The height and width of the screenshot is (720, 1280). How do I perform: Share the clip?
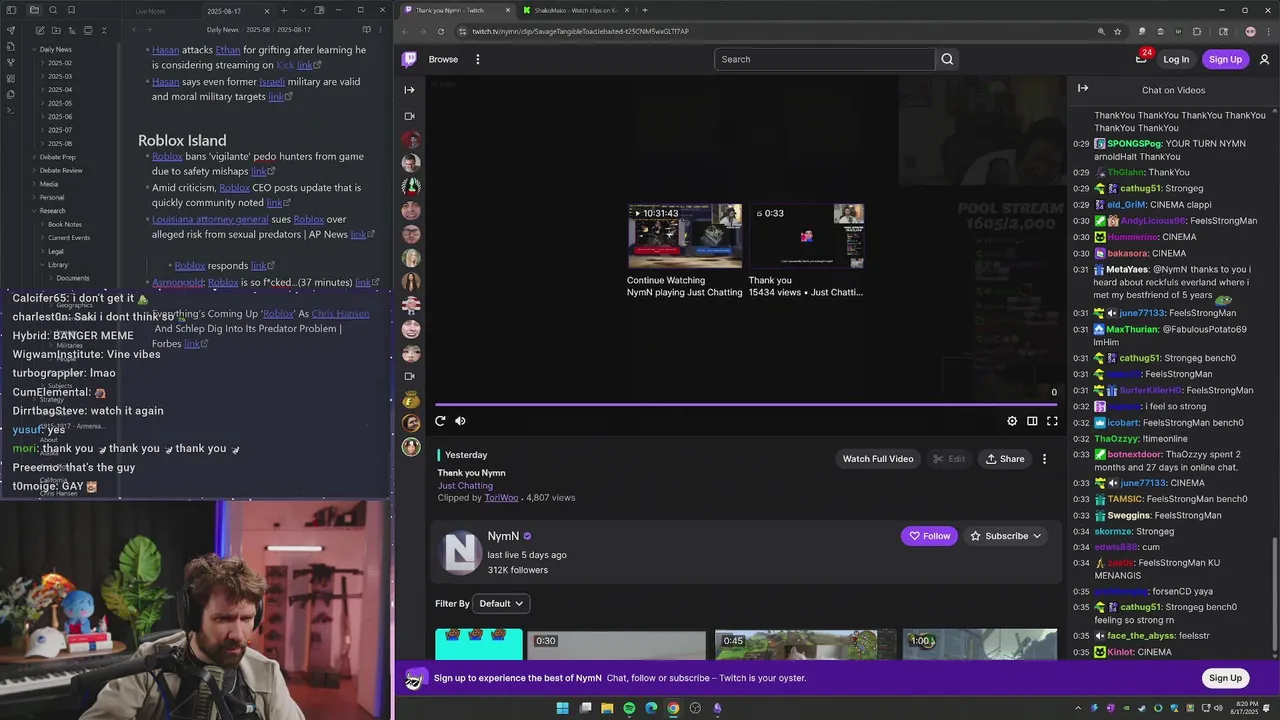tap(1005, 459)
